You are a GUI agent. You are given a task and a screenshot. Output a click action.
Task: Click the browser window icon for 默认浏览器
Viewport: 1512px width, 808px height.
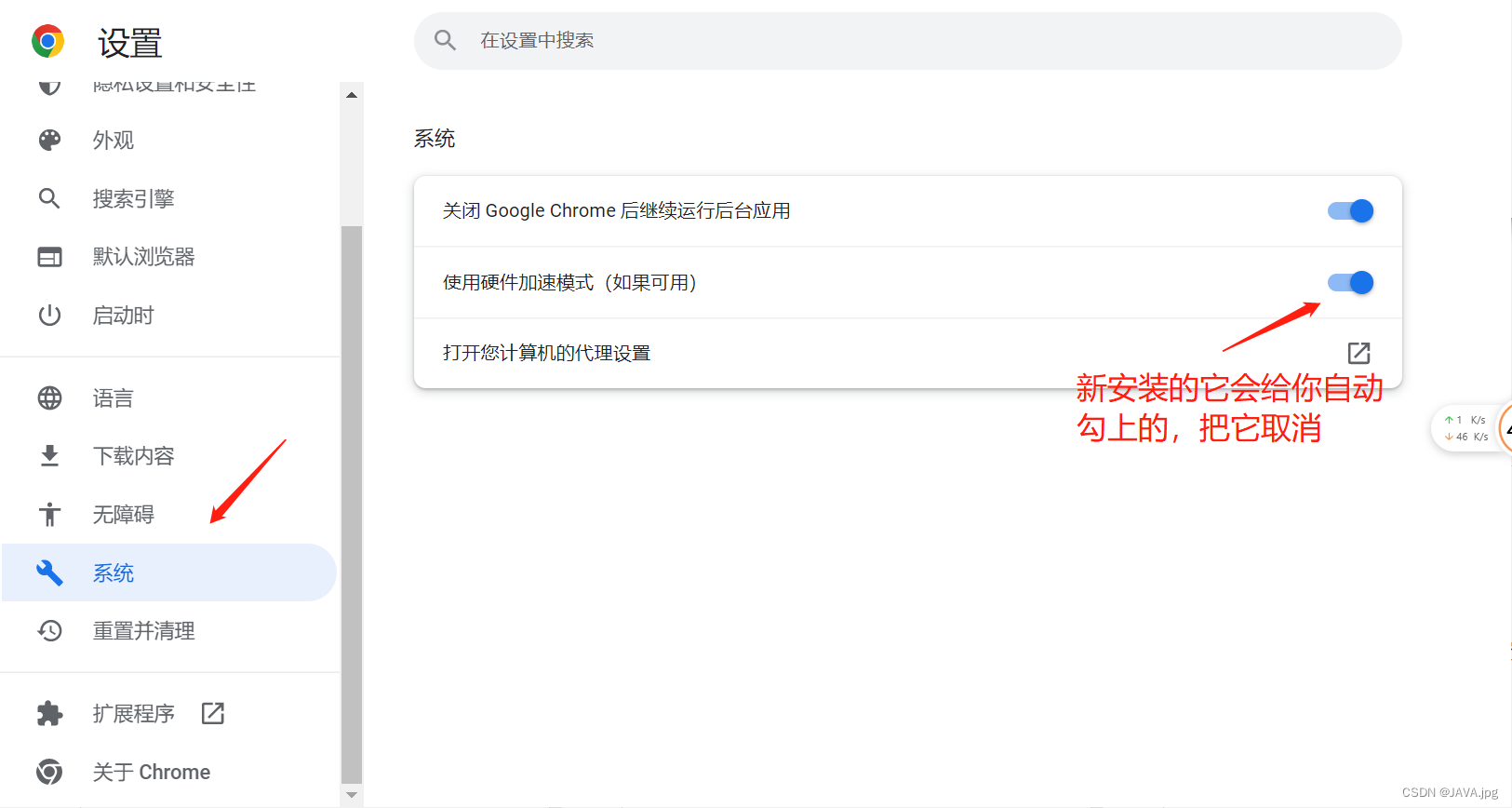click(x=49, y=257)
